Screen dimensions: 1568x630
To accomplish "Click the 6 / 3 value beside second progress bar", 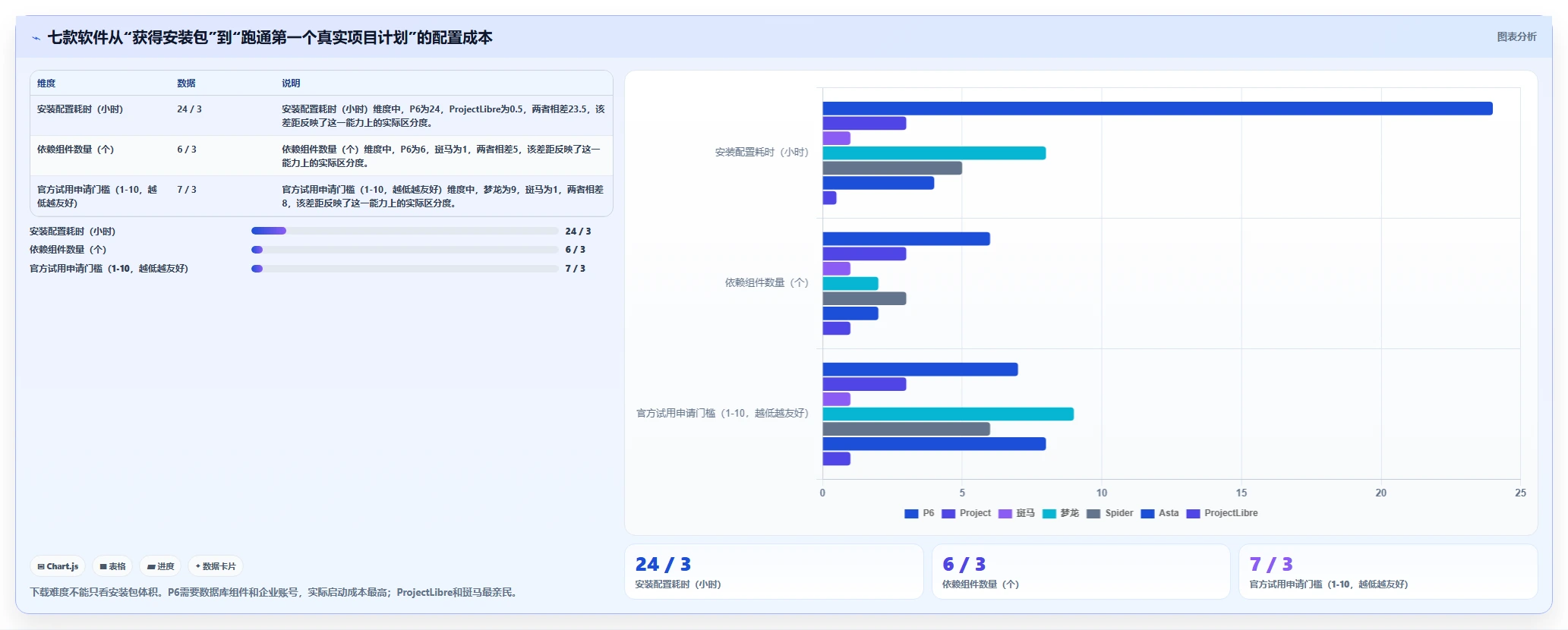I will [576, 250].
